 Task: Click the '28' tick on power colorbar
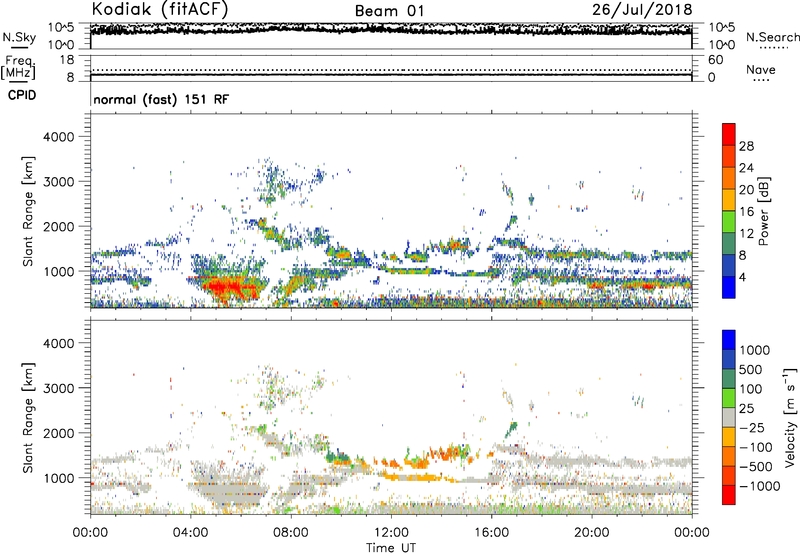click(x=746, y=146)
